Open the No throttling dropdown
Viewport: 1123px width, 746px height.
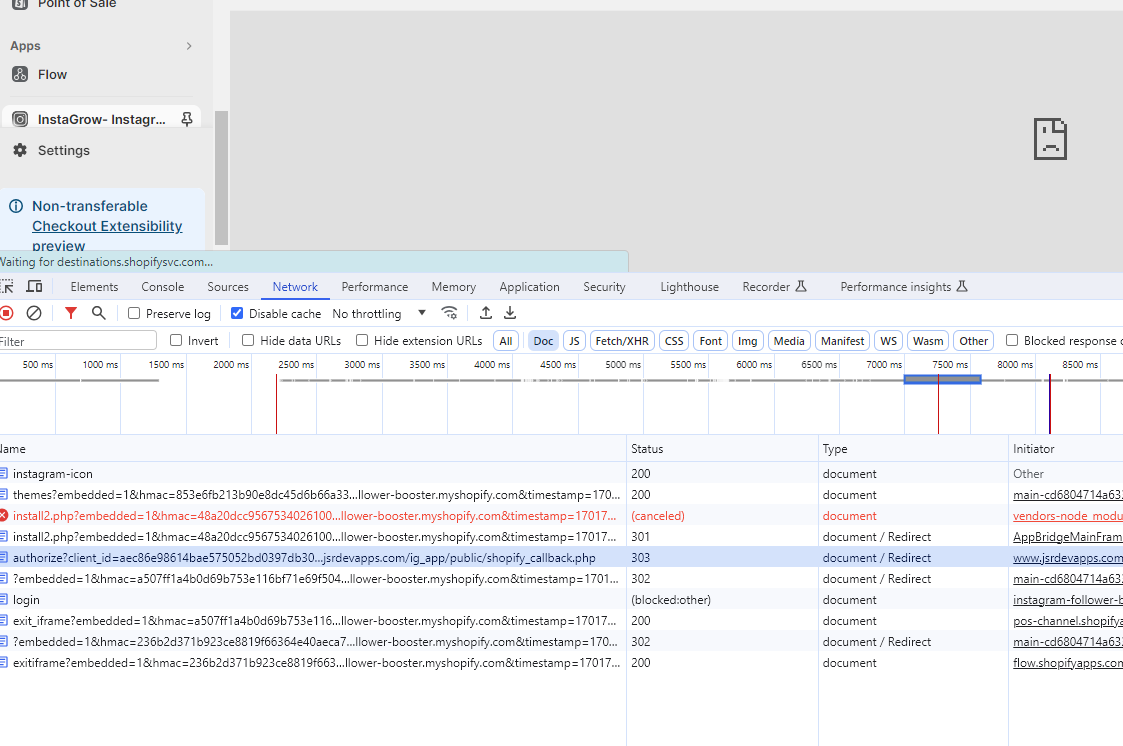(379, 314)
